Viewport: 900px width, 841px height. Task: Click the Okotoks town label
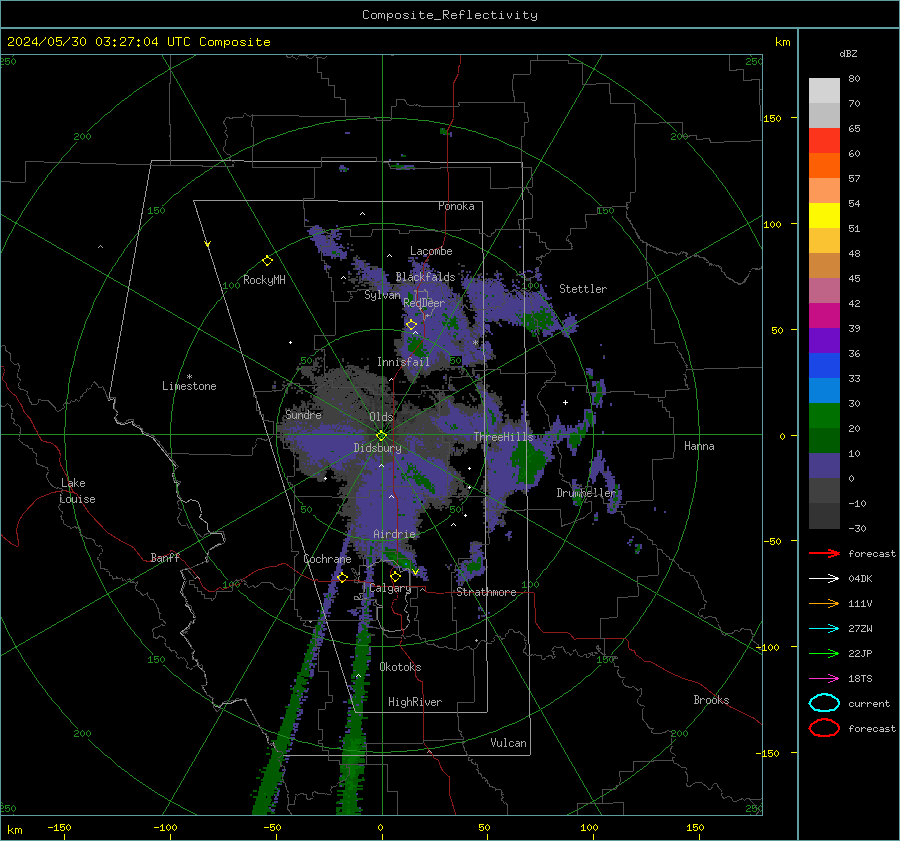tap(400, 667)
